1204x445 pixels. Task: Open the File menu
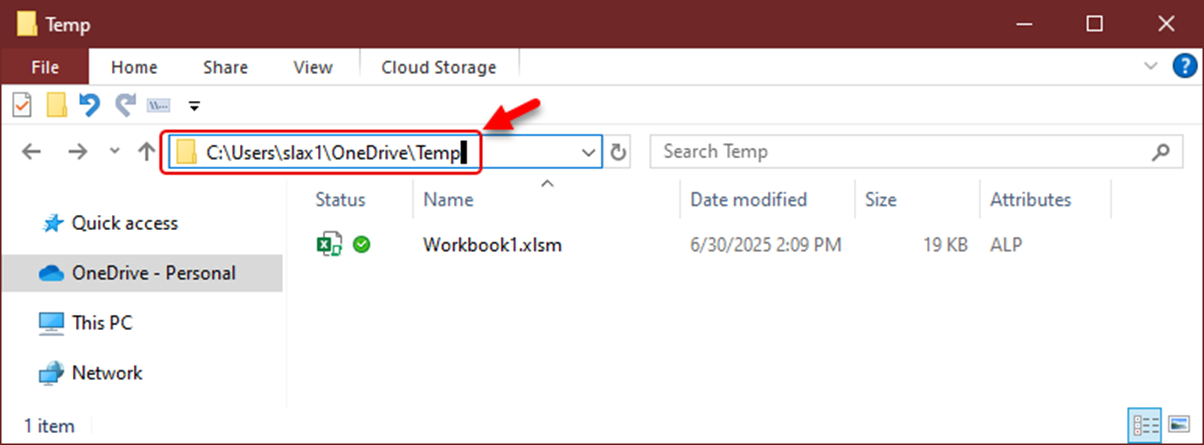45,67
